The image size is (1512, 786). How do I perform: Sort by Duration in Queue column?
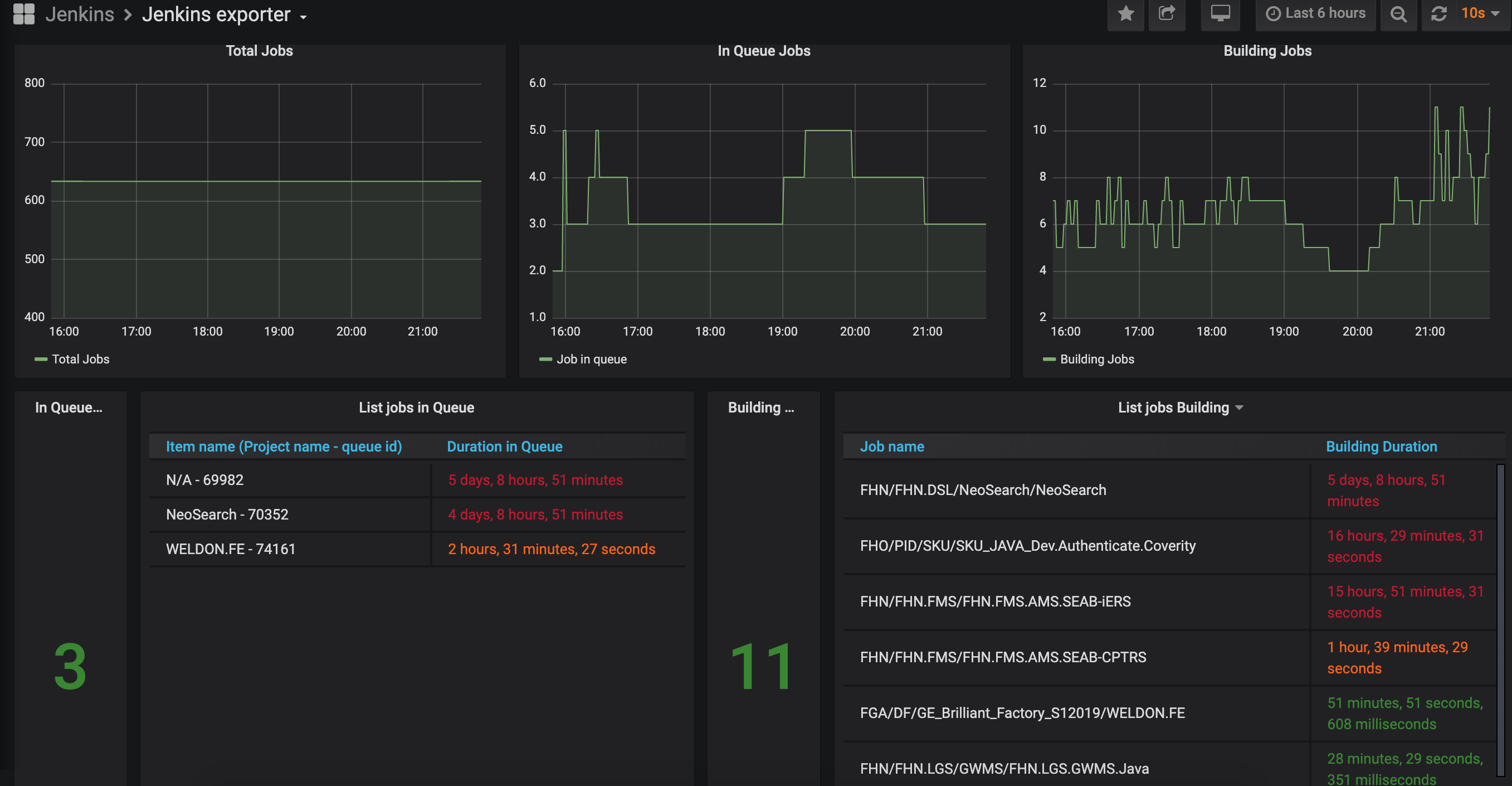(x=504, y=447)
